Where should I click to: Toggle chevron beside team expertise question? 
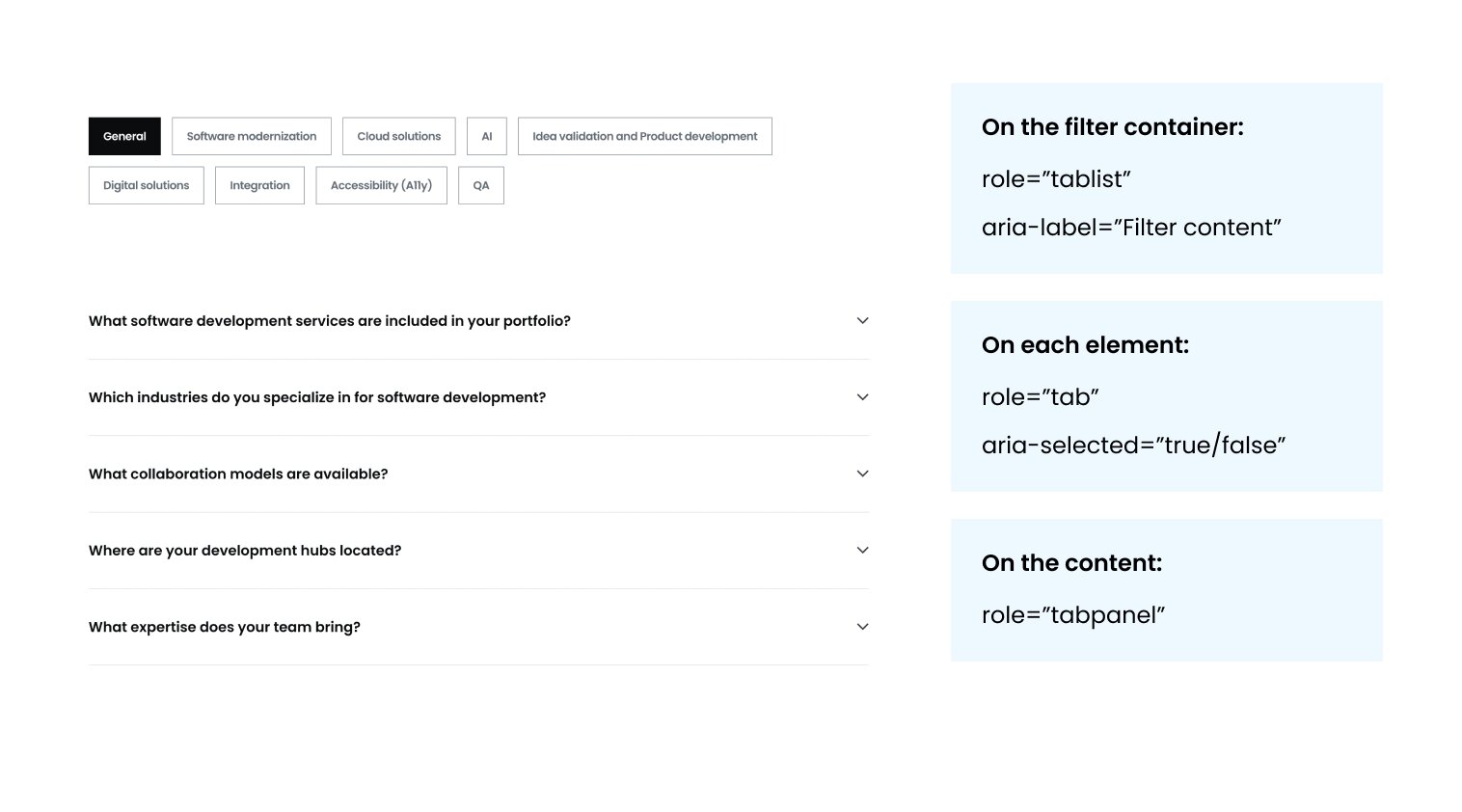[863, 627]
